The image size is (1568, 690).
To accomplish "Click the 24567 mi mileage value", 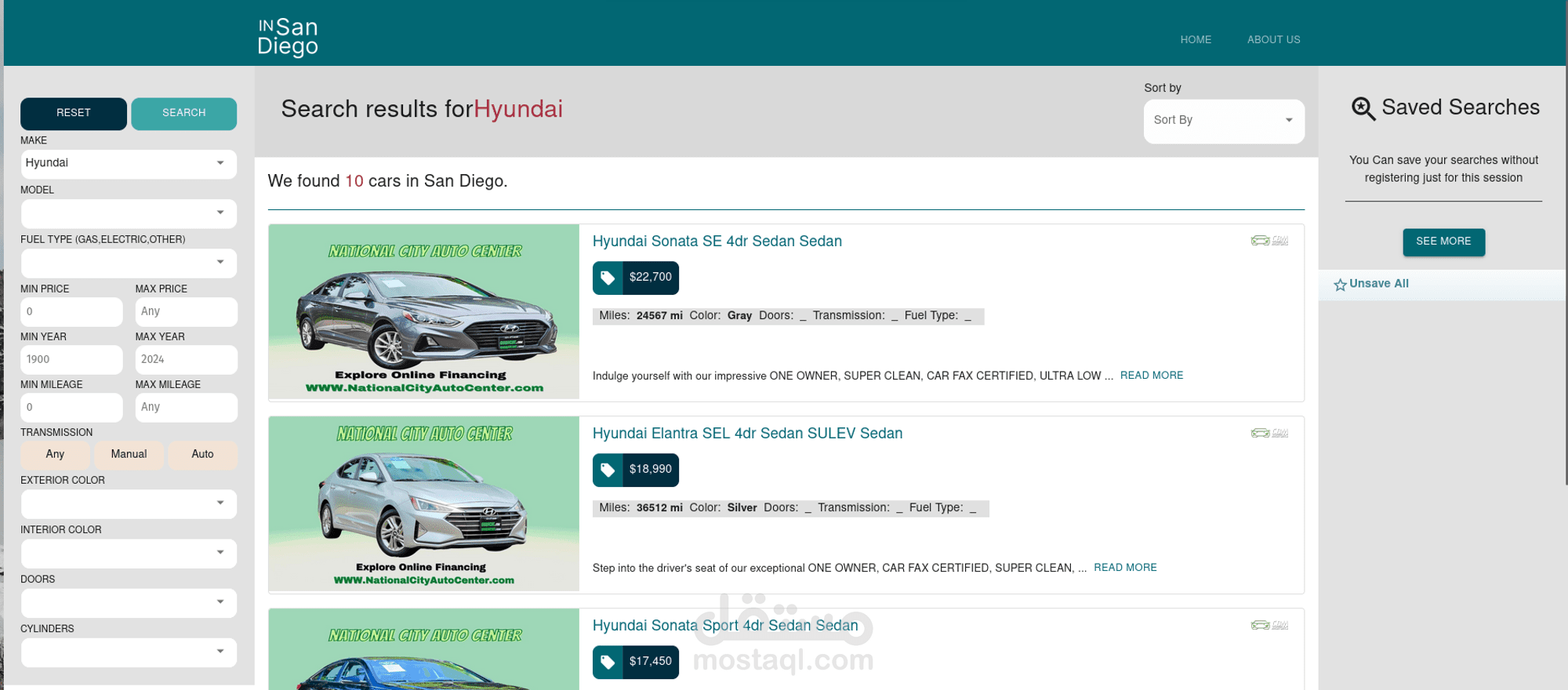I will [659, 316].
